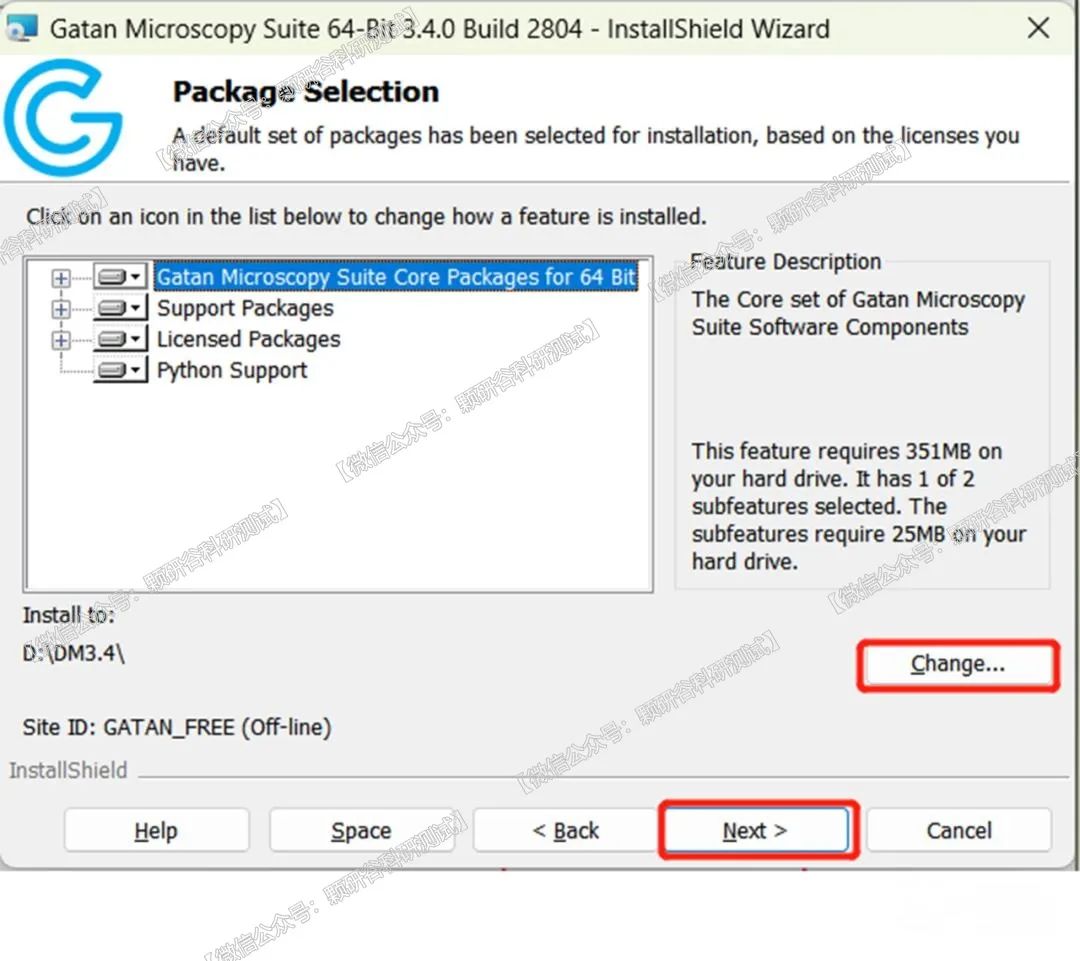Select the Licensed Packages feature
Viewport: 1080px width, 961px height.
(x=248, y=339)
